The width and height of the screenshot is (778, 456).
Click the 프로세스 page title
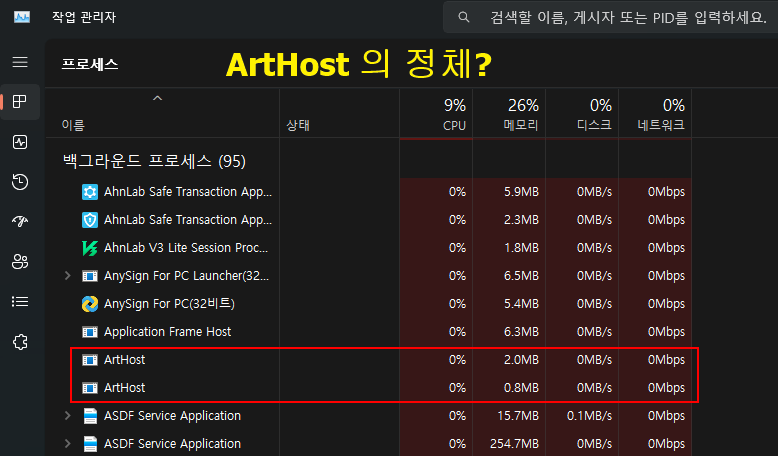coord(90,64)
